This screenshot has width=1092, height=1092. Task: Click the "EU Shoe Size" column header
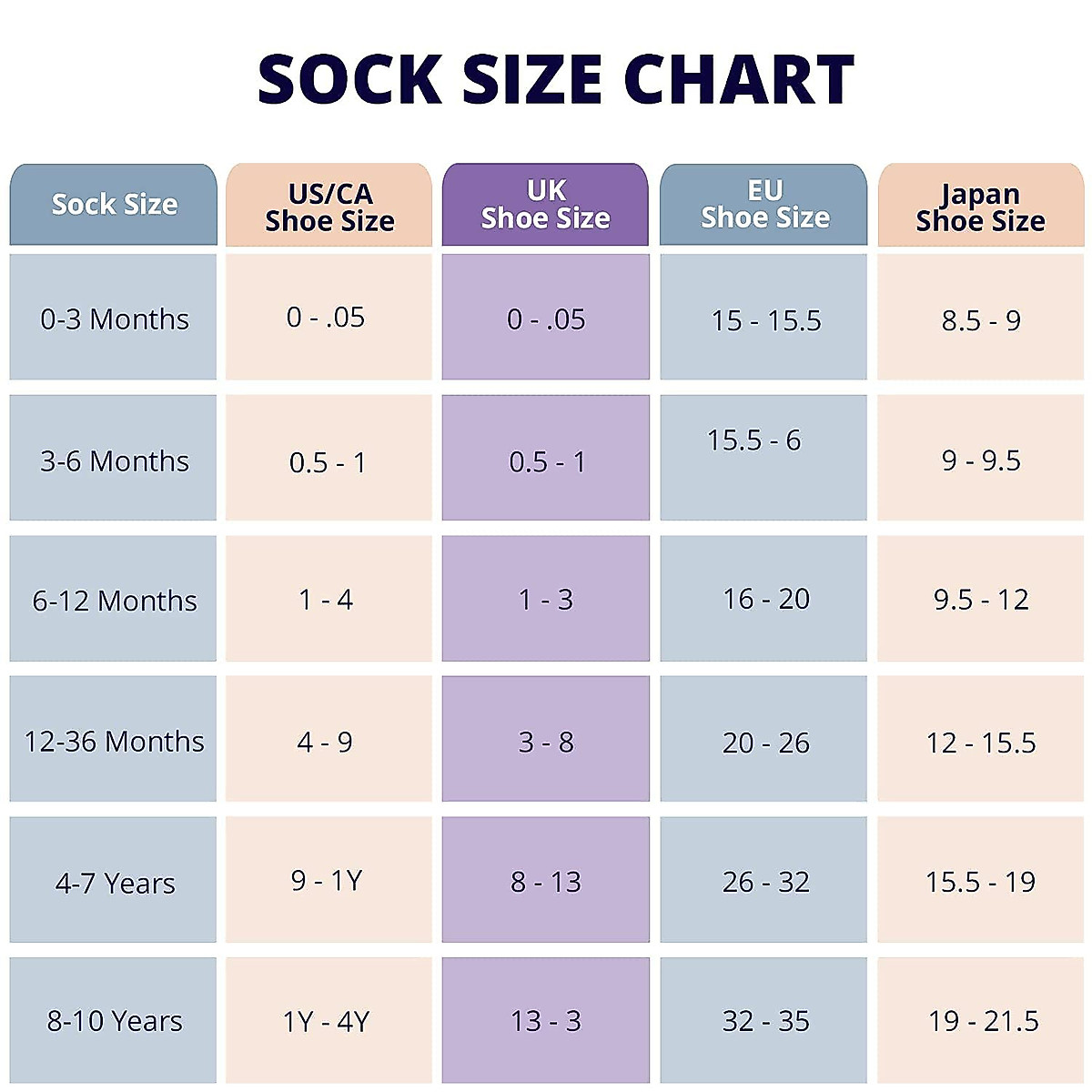764,205
